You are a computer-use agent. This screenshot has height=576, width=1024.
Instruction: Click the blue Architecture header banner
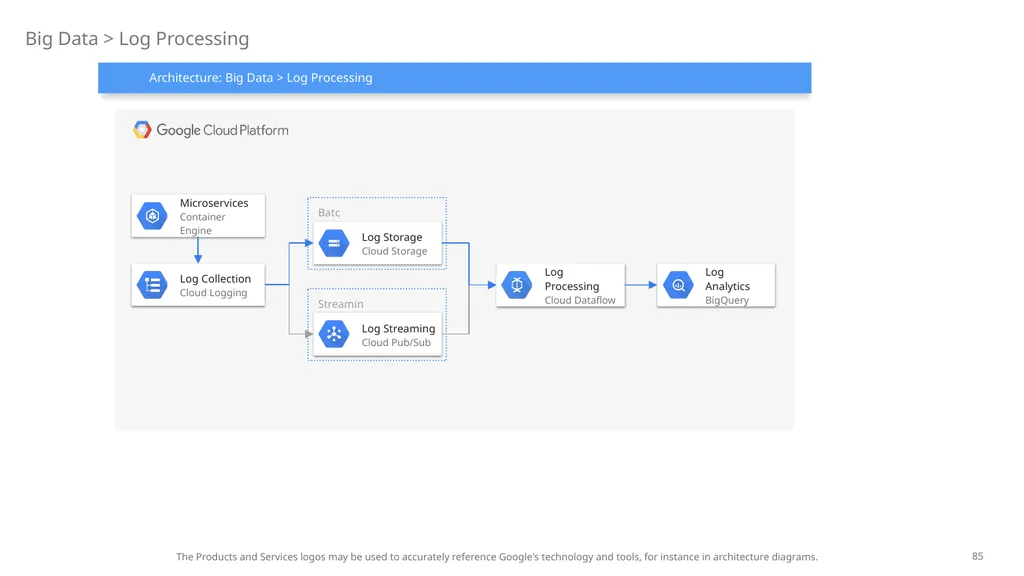pyautogui.click(x=455, y=78)
